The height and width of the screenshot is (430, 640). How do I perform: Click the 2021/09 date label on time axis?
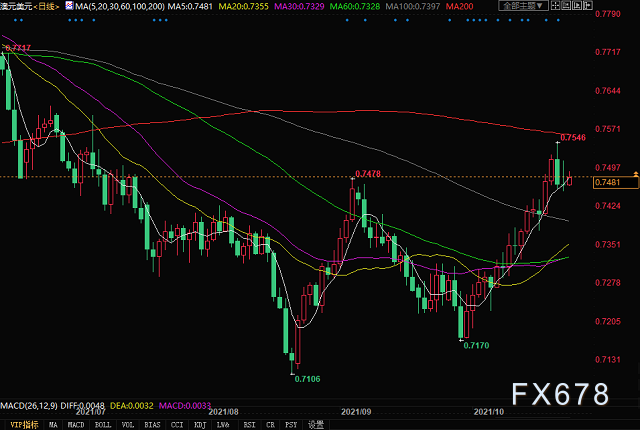click(356, 412)
